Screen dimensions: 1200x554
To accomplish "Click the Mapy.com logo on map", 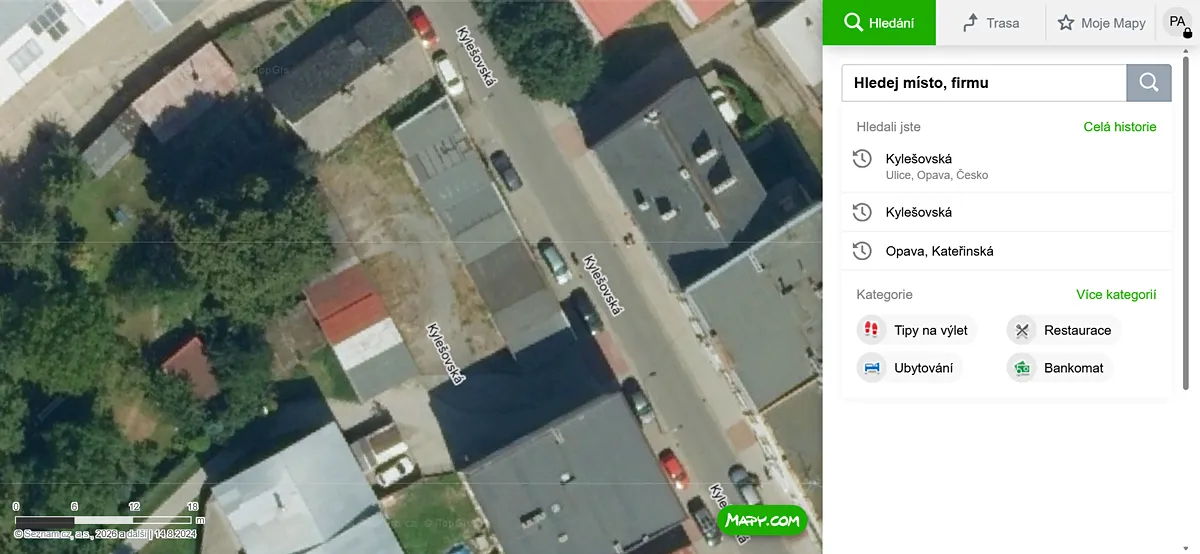I will (x=762, y=521).
